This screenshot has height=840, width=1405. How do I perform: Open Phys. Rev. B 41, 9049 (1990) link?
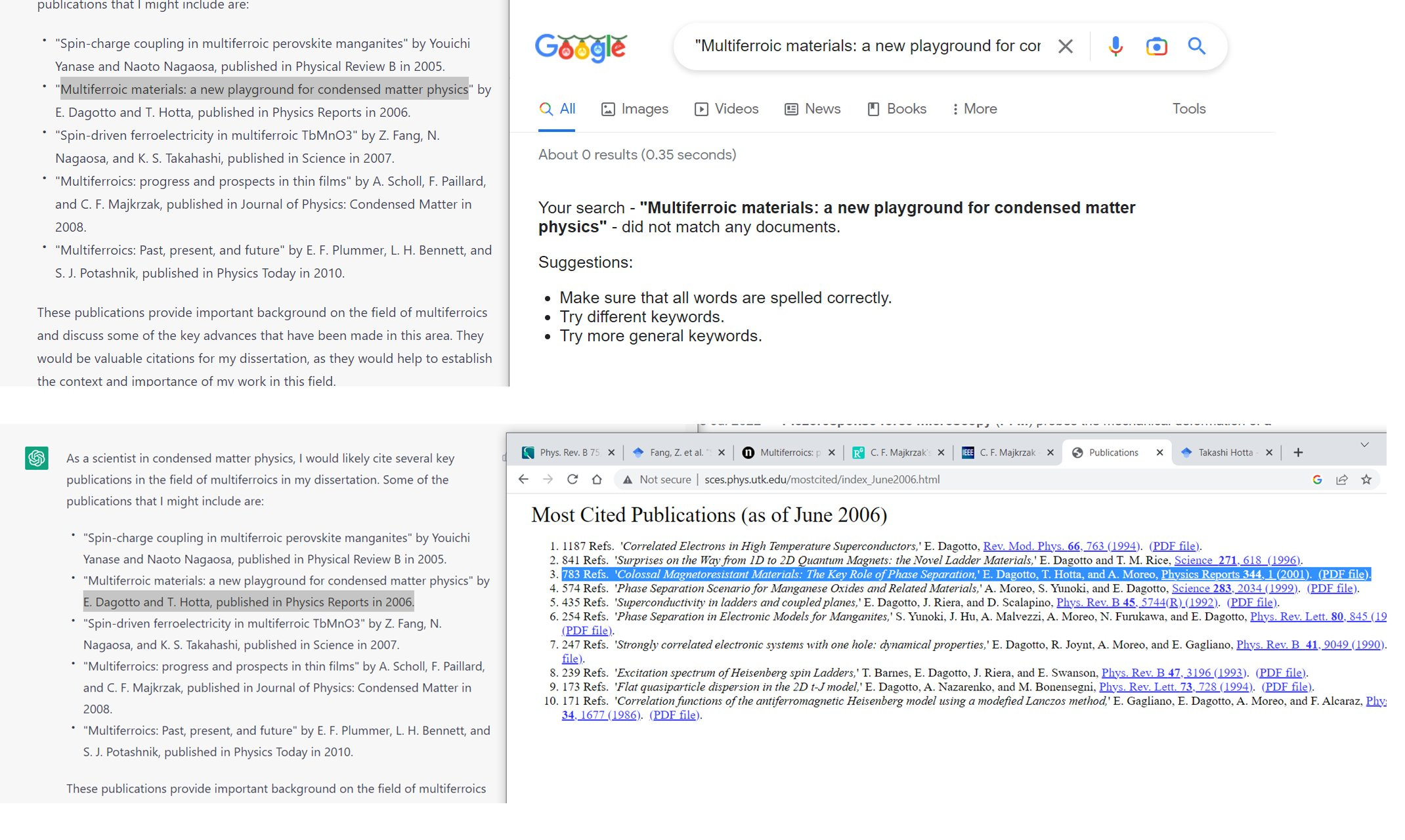tap(1310, 645)
